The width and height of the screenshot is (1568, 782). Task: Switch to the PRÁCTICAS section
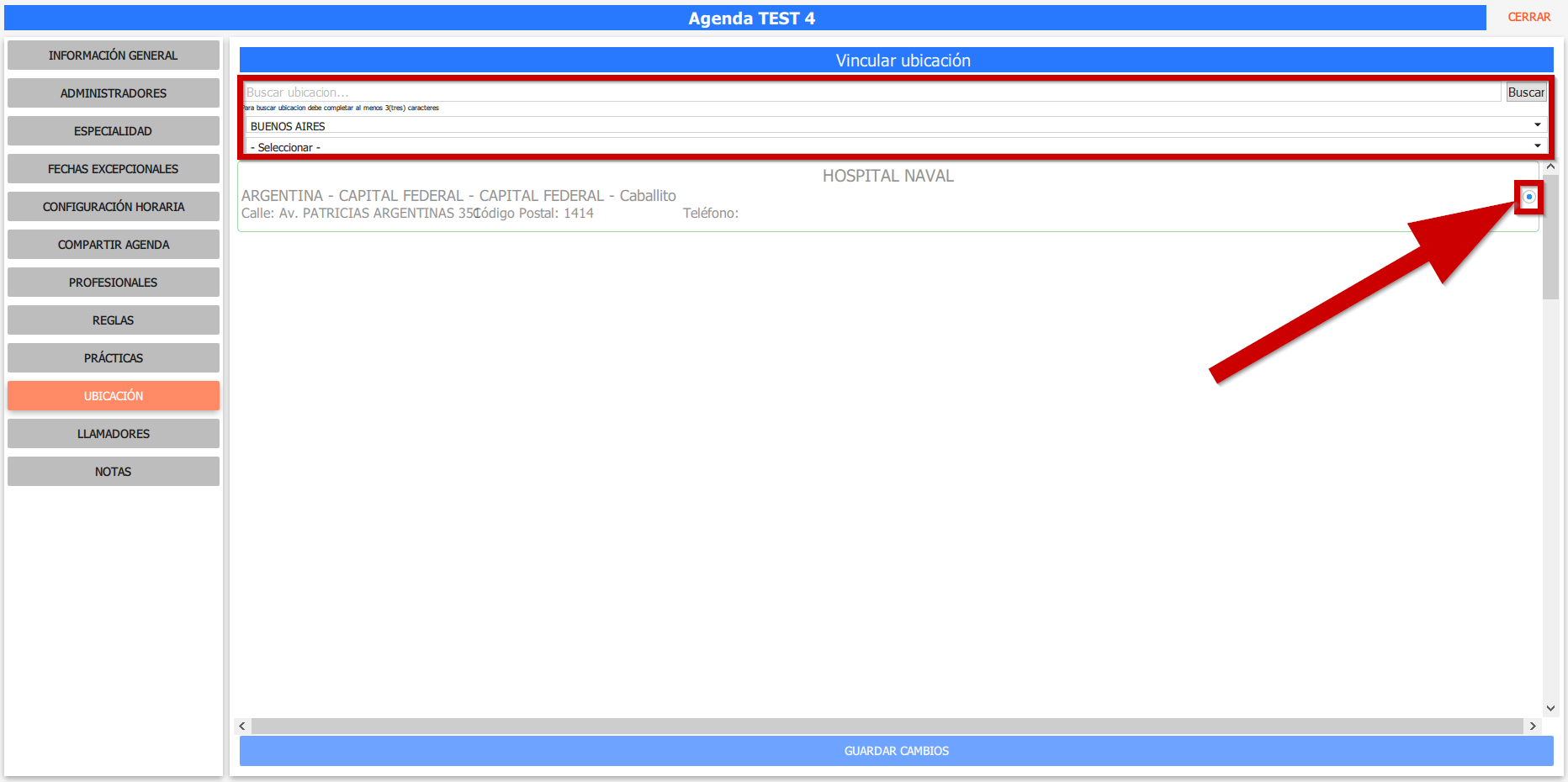[x=114, y=358]
